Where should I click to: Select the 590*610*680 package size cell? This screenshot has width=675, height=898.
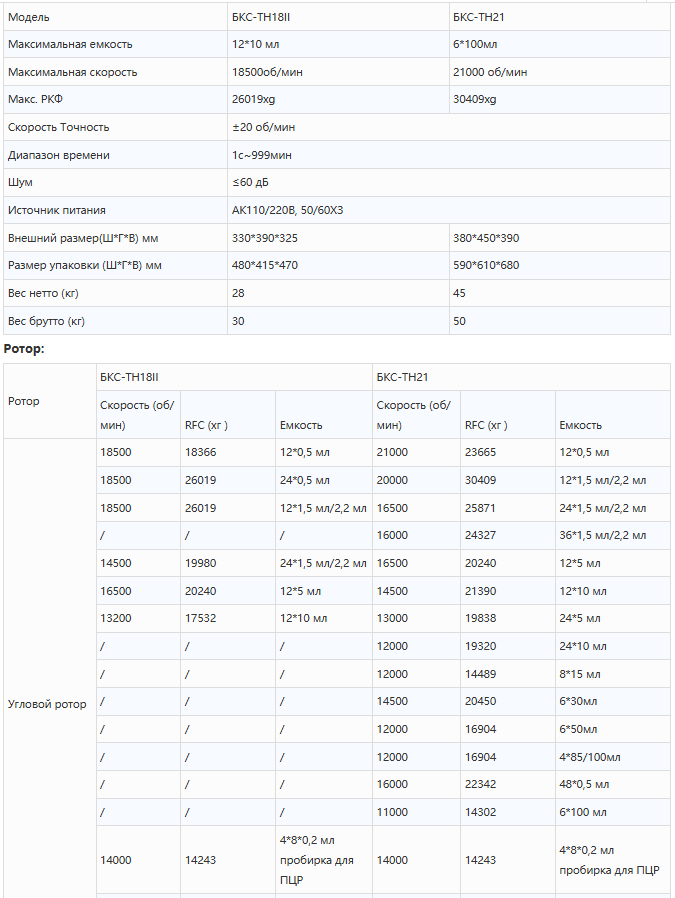486,265
